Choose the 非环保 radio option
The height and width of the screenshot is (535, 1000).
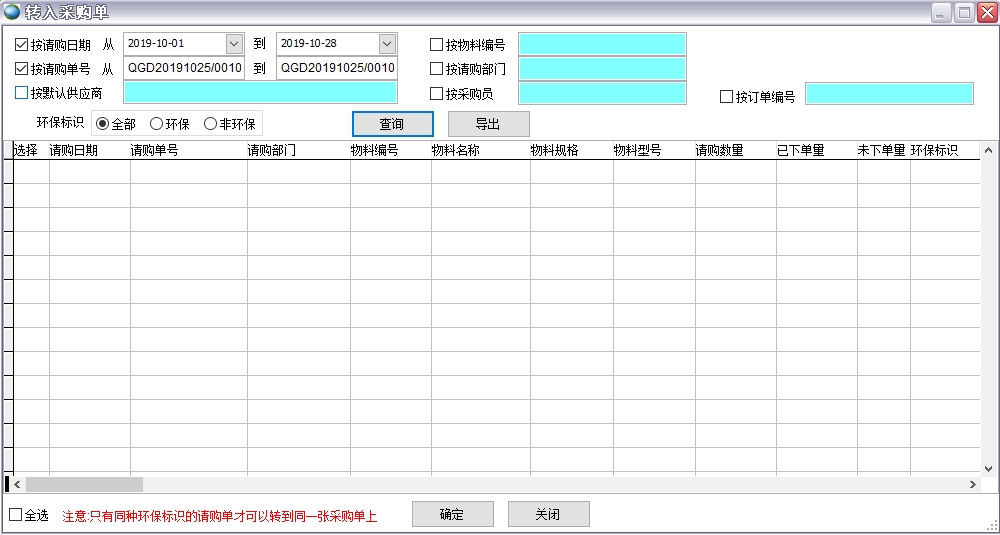(210, 124)
